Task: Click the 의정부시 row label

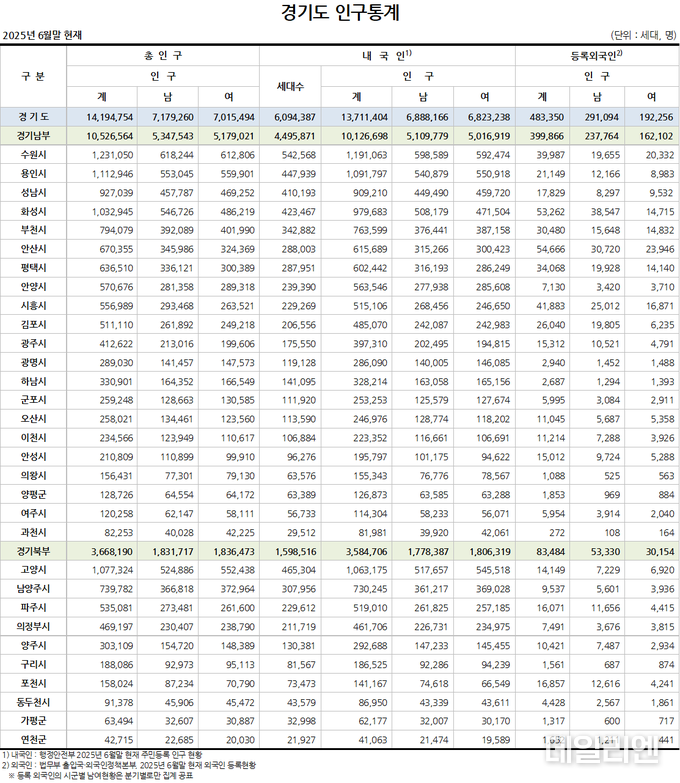Action: [33, 626]
